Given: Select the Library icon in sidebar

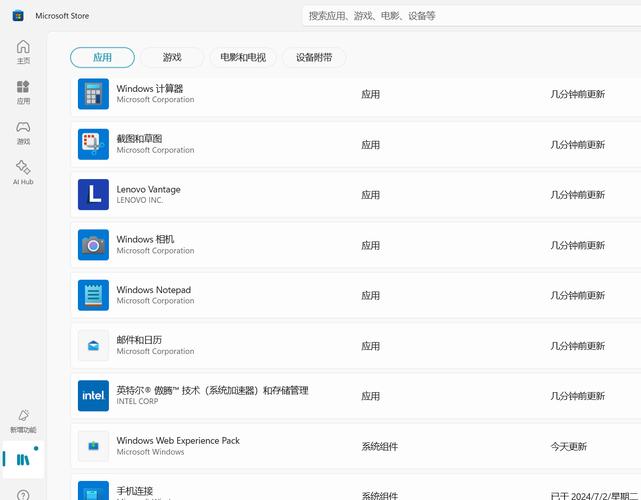Looking at the screenshot, I should pos(23,460).
